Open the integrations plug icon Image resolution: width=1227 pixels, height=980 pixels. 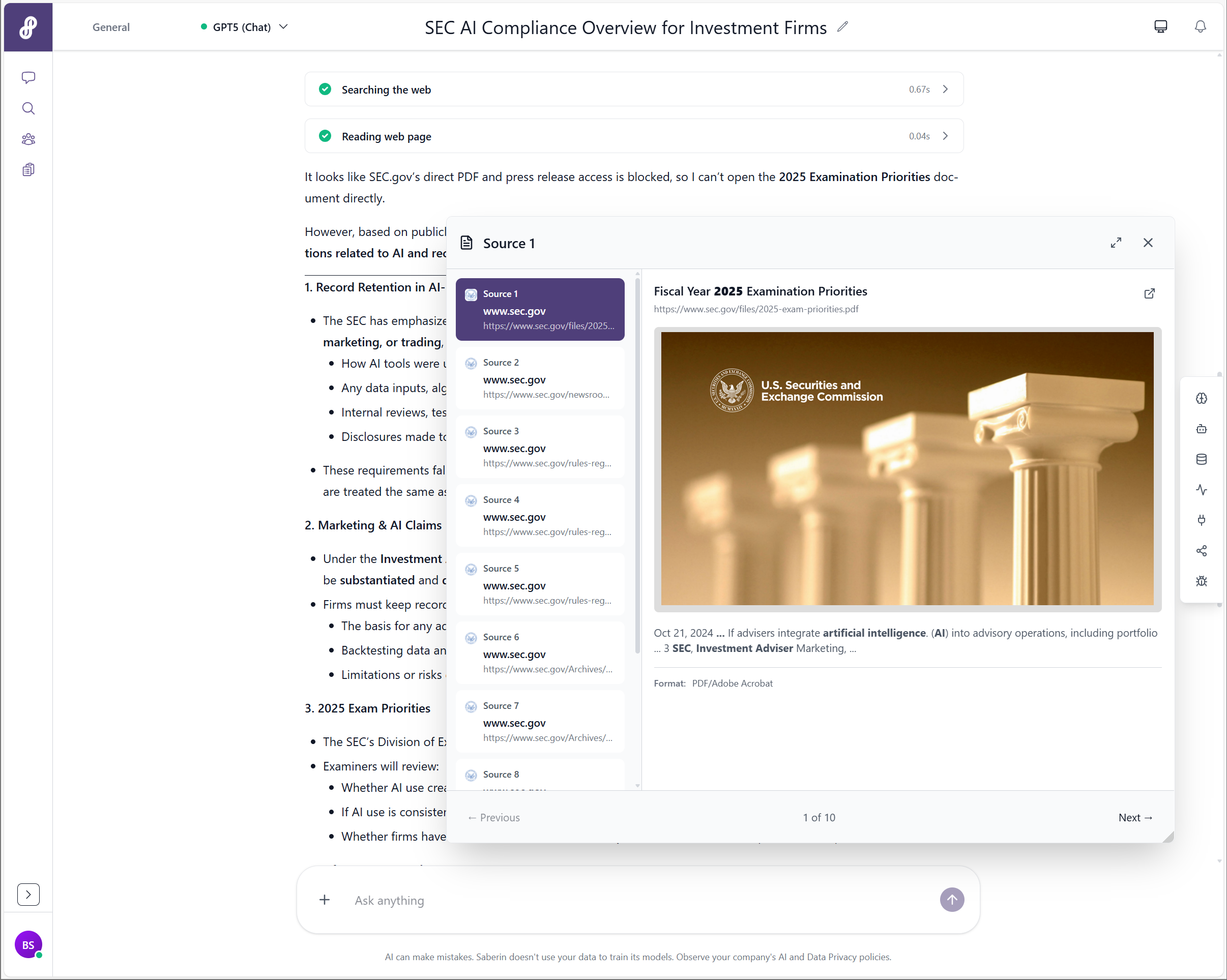point(1202,520)
